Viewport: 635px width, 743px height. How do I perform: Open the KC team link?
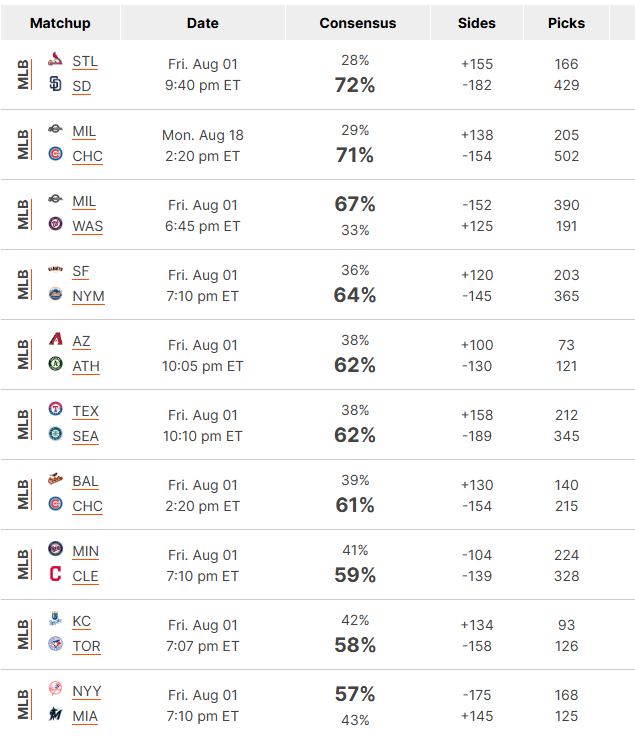(82, 621)
